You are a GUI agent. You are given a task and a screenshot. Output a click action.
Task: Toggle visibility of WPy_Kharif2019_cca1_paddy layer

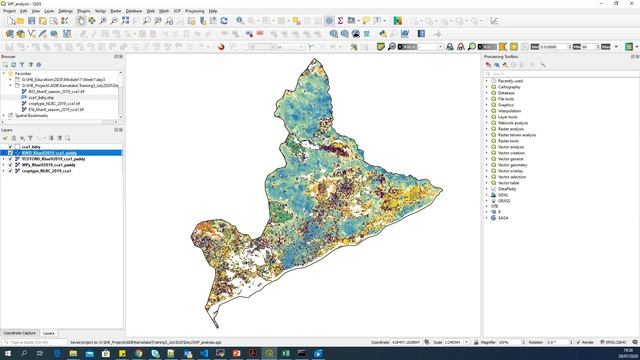[10, 165]
